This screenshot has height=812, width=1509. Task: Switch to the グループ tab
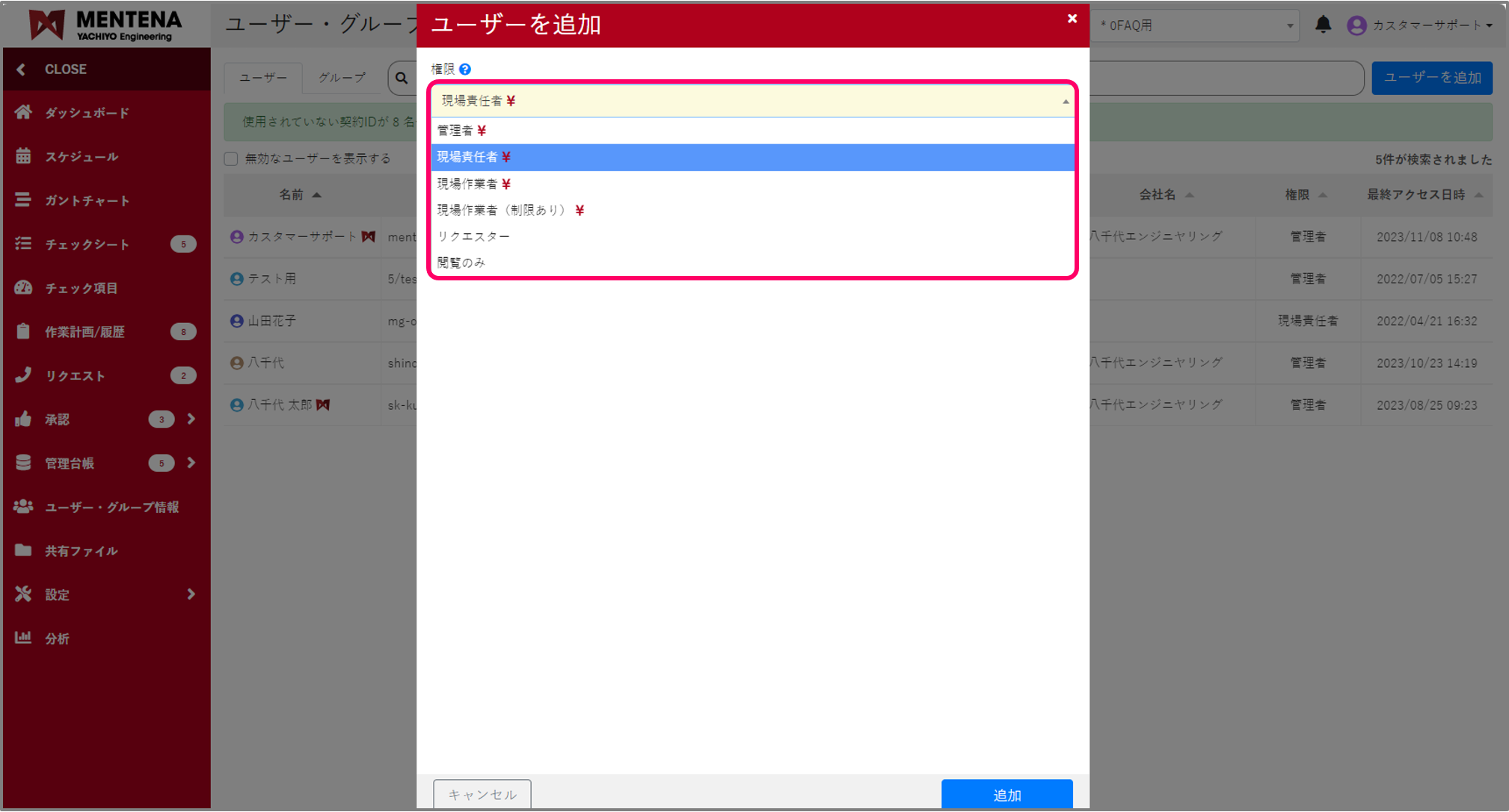342,78
